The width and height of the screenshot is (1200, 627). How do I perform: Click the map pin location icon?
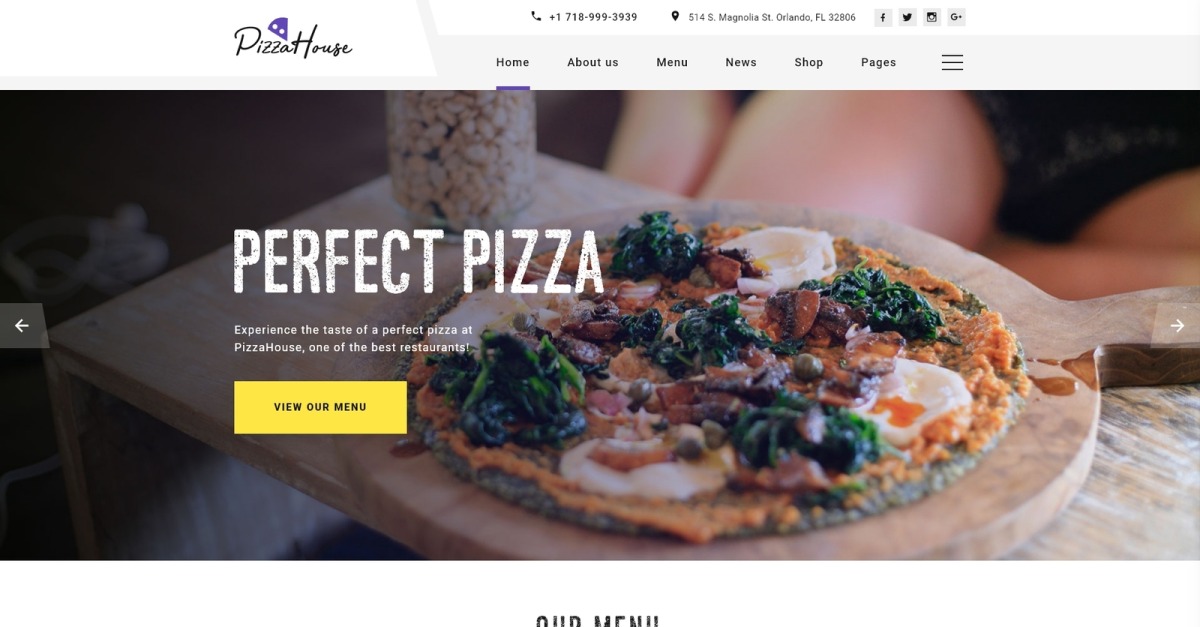675,17
